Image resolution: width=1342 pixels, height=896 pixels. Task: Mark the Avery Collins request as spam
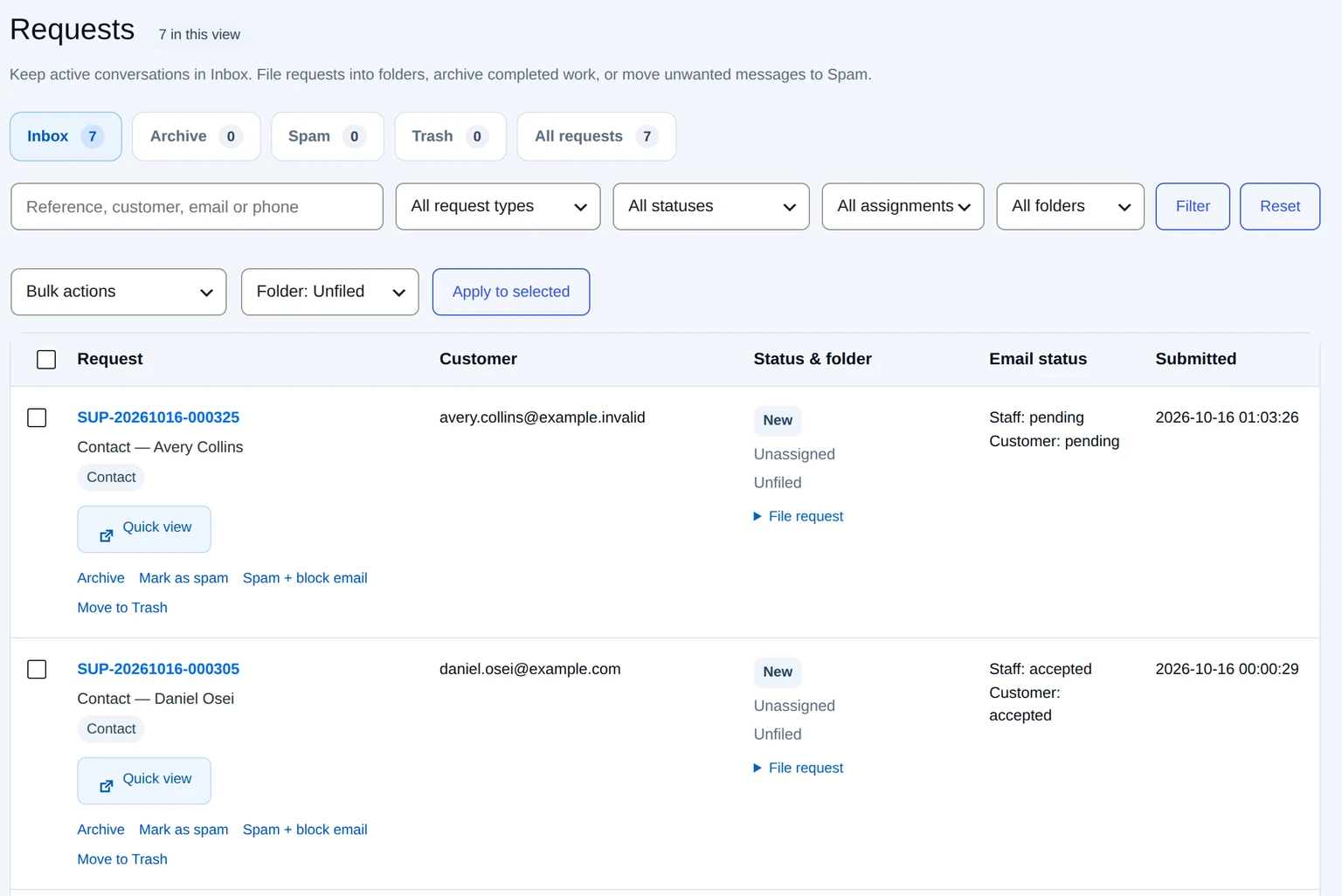click(183, 578)
